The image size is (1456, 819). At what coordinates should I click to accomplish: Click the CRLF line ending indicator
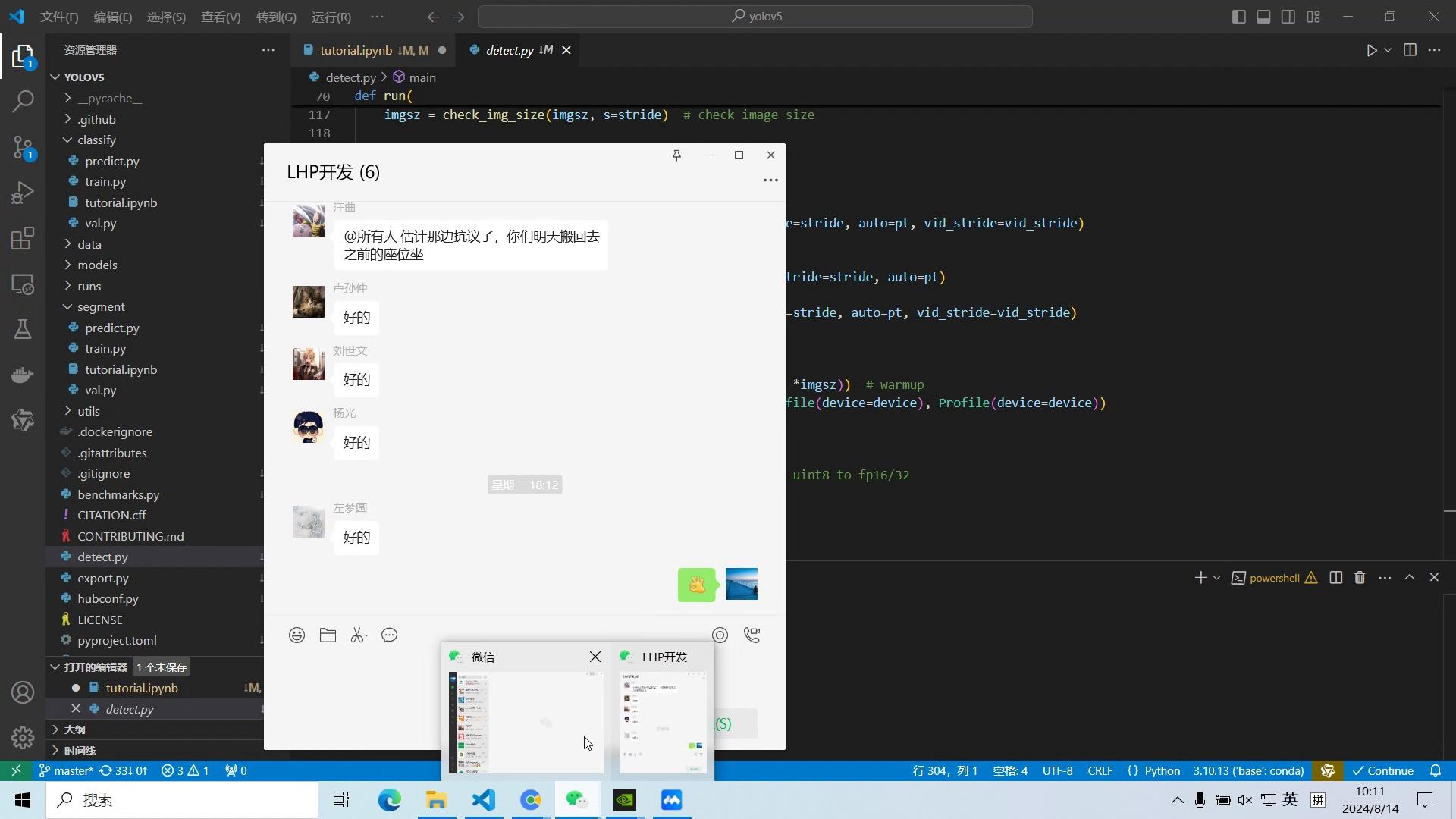pos(1100,770)
